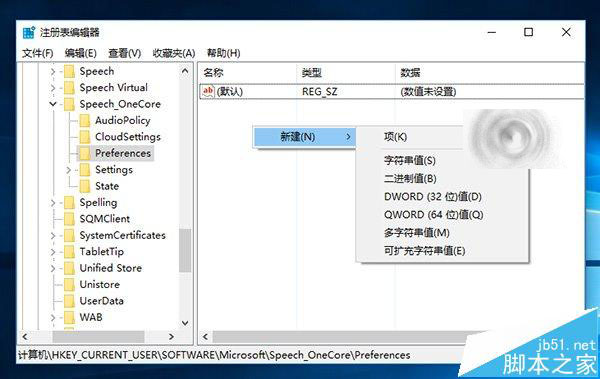Choose 字符串值(S) from the submenu
The image size is (600, 379).
click(409, 160)
